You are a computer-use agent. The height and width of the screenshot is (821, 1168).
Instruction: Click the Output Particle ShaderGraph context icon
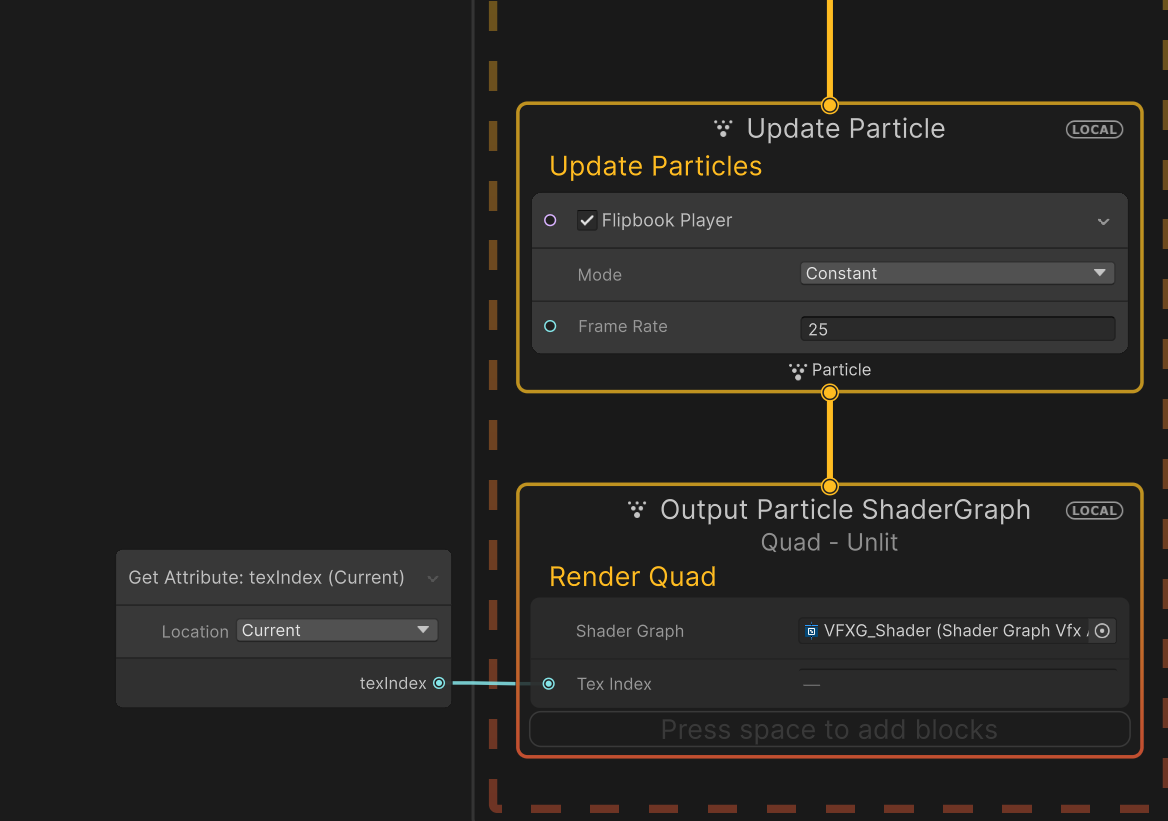pyautogui.click(x=636, y=510)
